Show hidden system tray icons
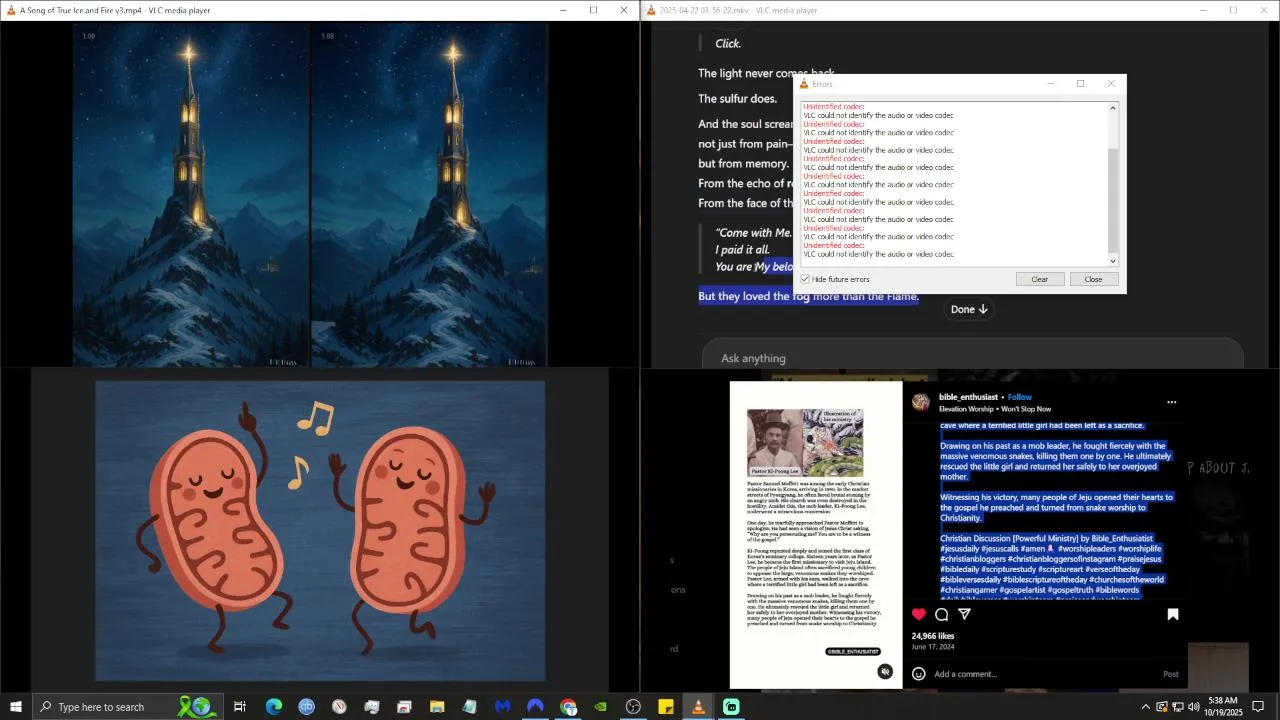Screen dimensions: 1280x720 coord(1145,707)
